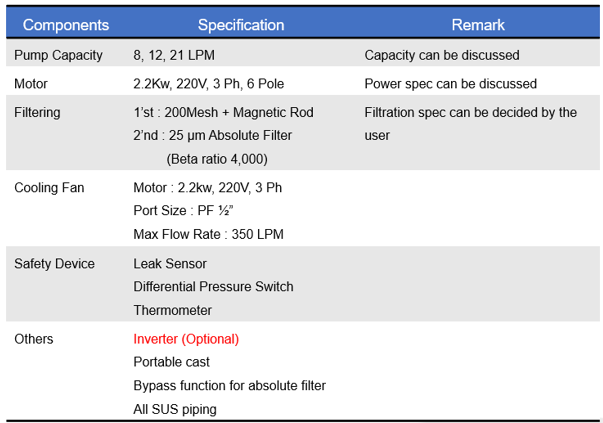Select the Differential Pressure Switch entry
The height and width of the screenshot is (423, 603).
click(213, 286)
